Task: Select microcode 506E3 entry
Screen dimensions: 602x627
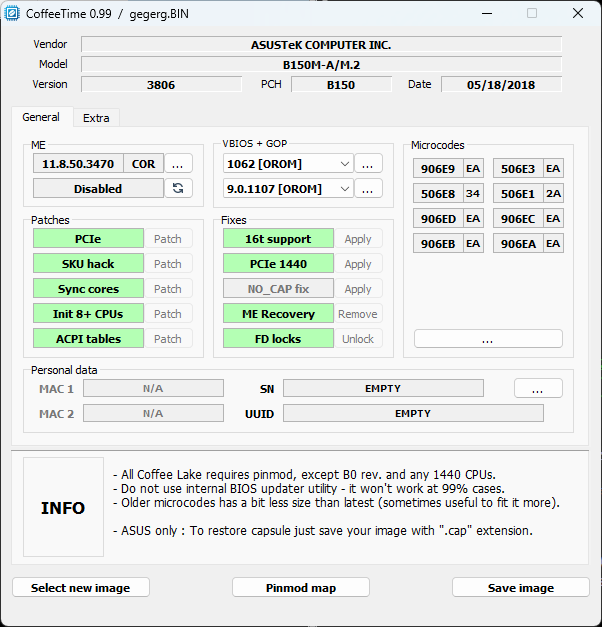Action: point(528,168)
